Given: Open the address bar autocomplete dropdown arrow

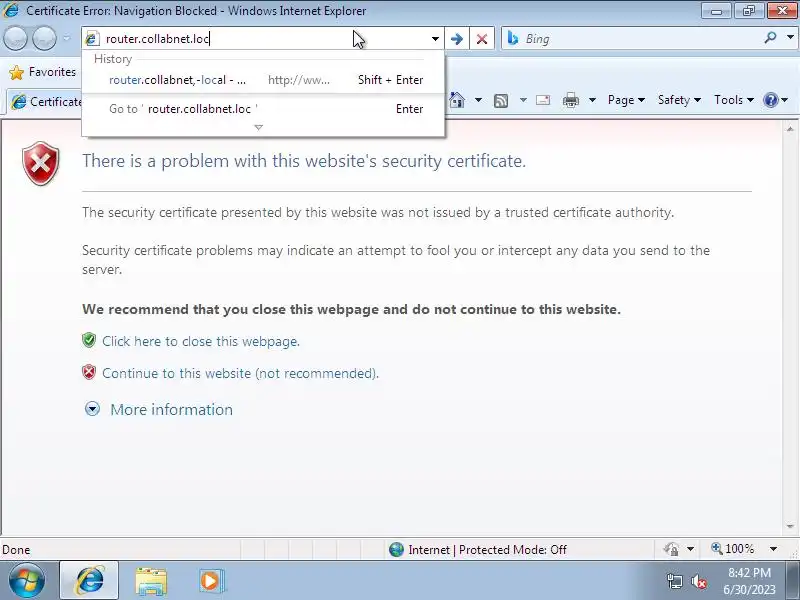Looking at the screenshot, I should 435,39.
